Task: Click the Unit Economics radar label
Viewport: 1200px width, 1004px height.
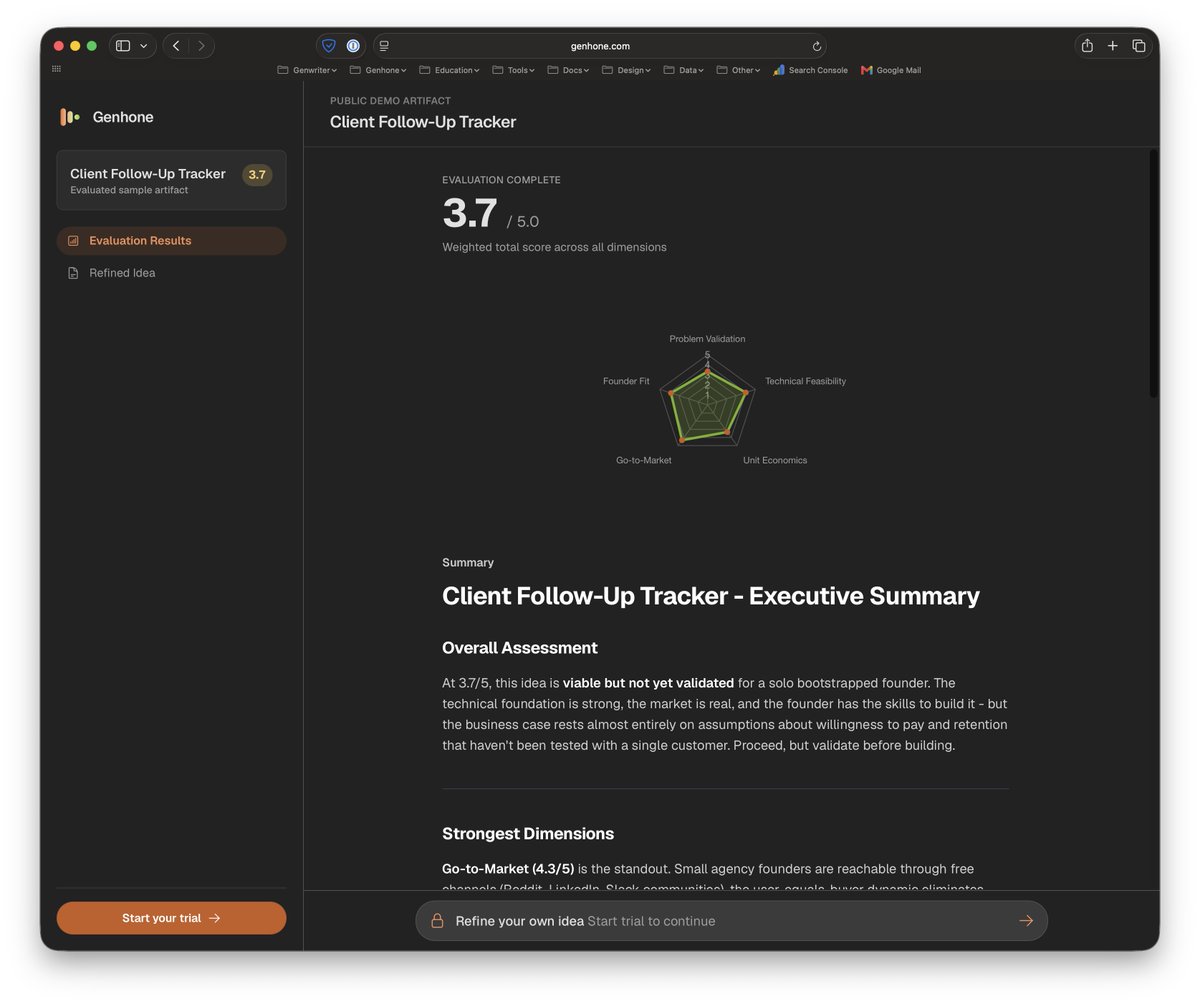Action: [x=775, y=460]
